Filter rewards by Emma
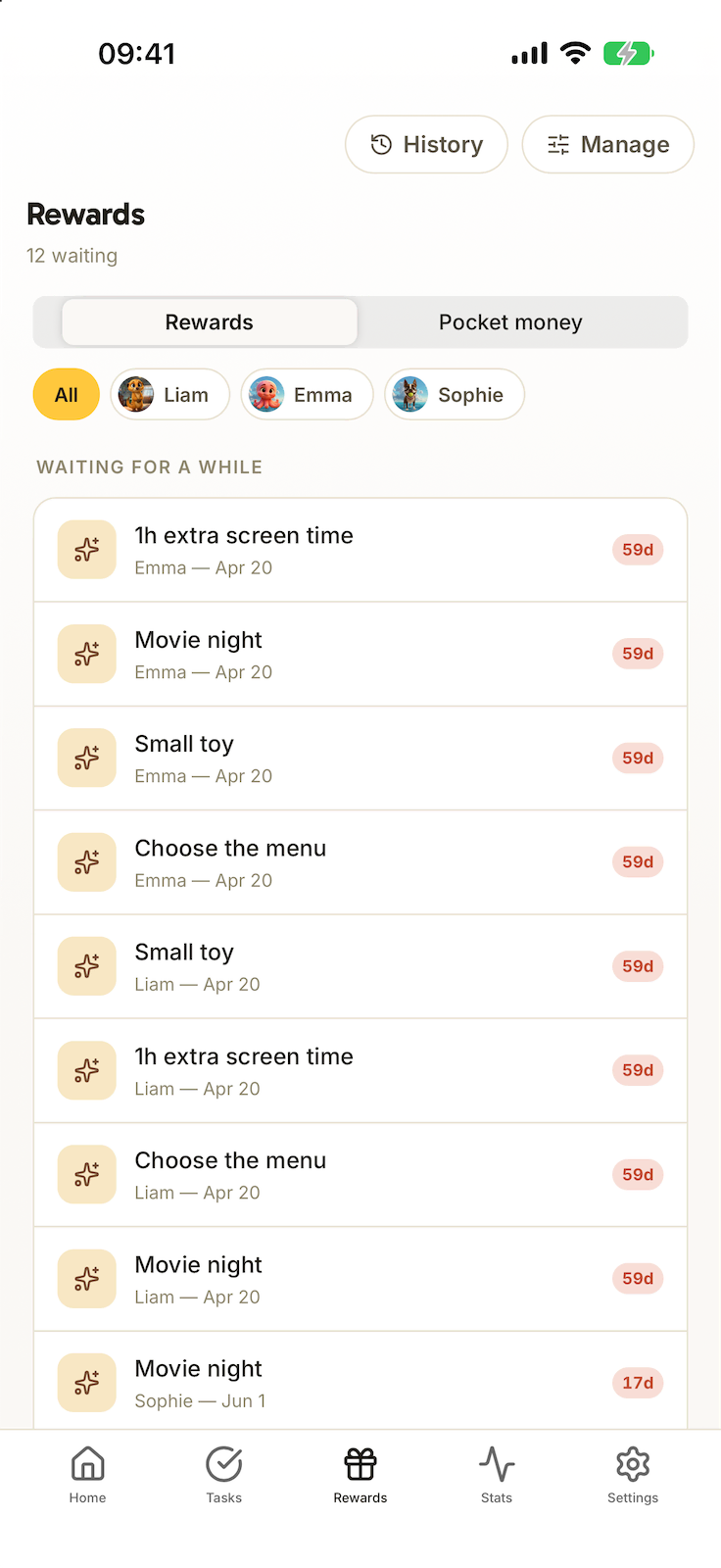 click(308, 395)
